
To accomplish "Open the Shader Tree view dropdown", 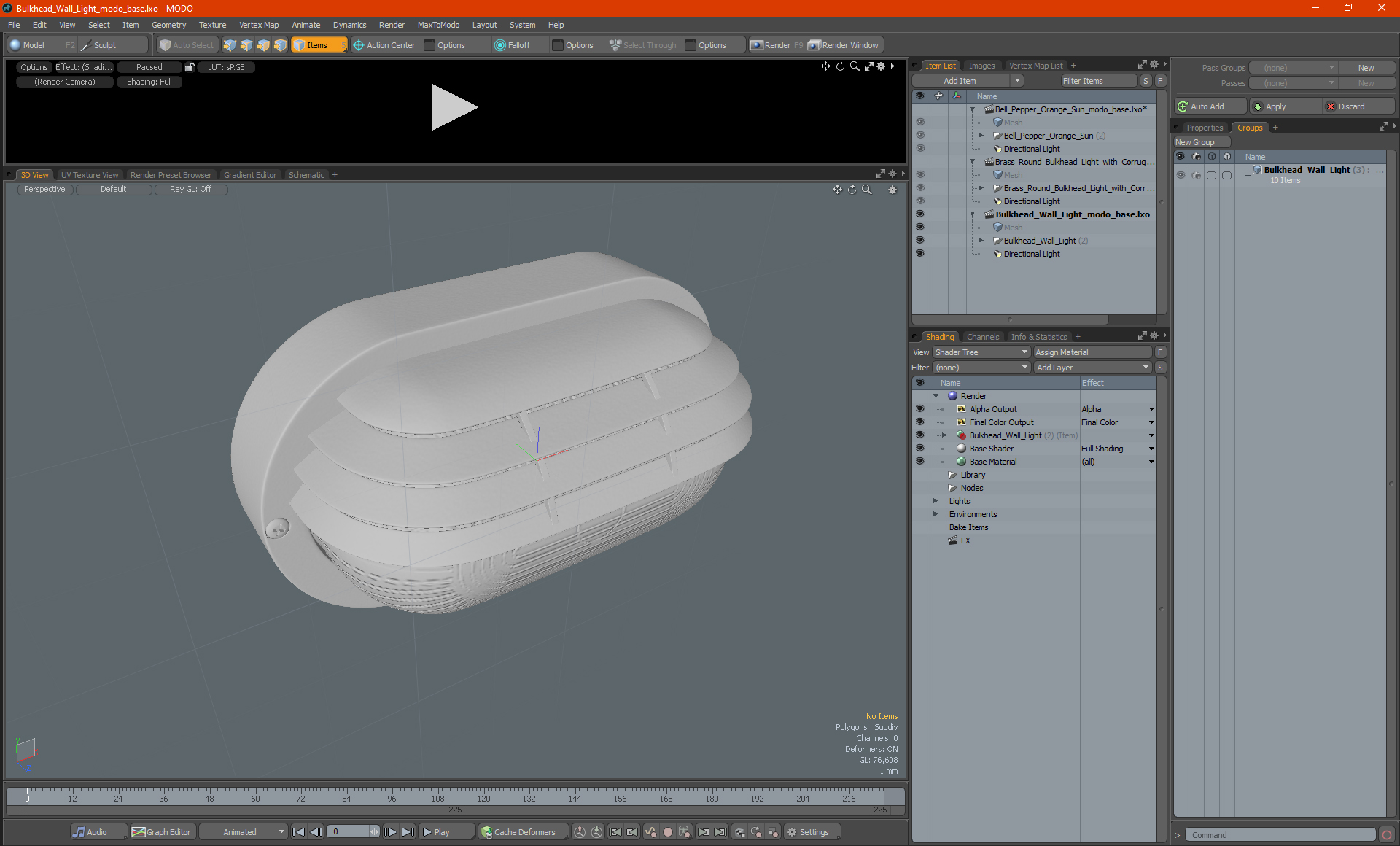I will pyautogui.click(x=981, y=352).
